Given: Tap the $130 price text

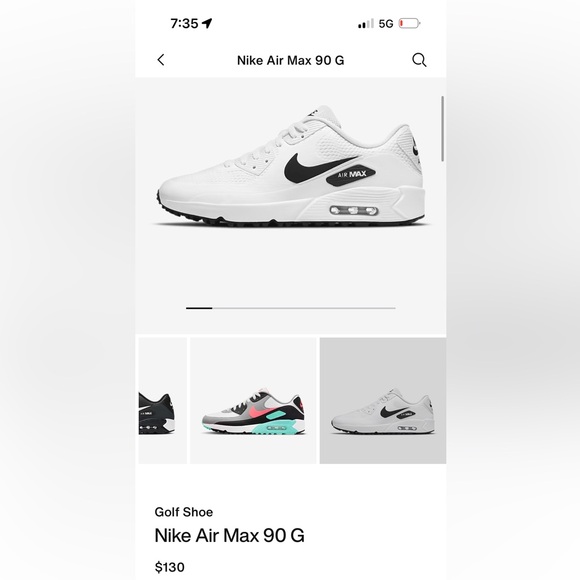Looking at the screenshot, I should point(169,567).
